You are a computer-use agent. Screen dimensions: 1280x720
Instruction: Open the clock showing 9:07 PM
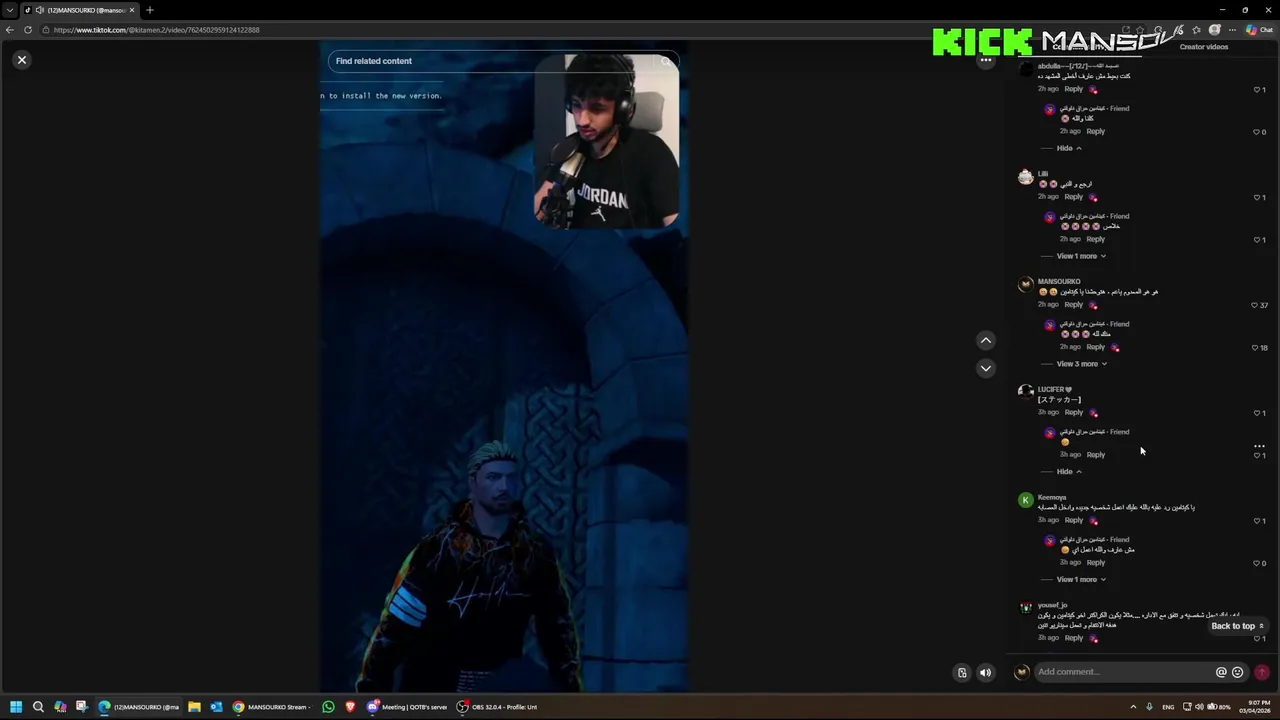coord(1256,707)
